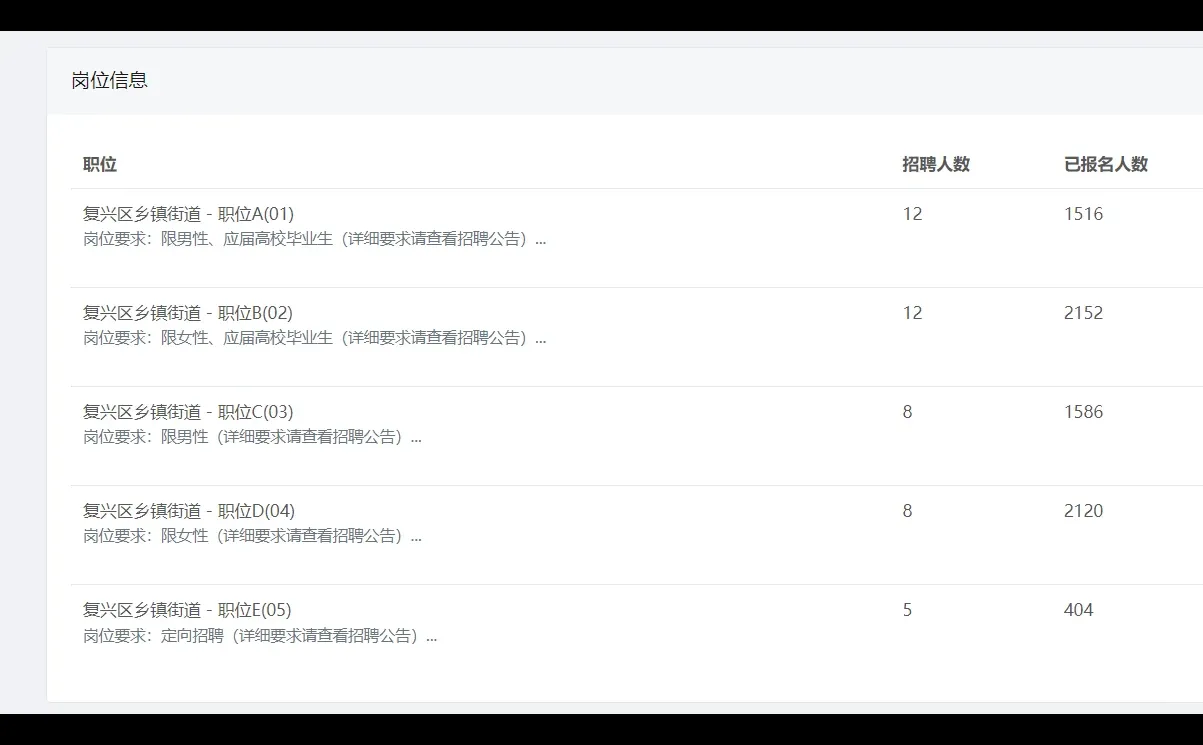Click the recruitment count 12 for 职位B

point(912,312)
